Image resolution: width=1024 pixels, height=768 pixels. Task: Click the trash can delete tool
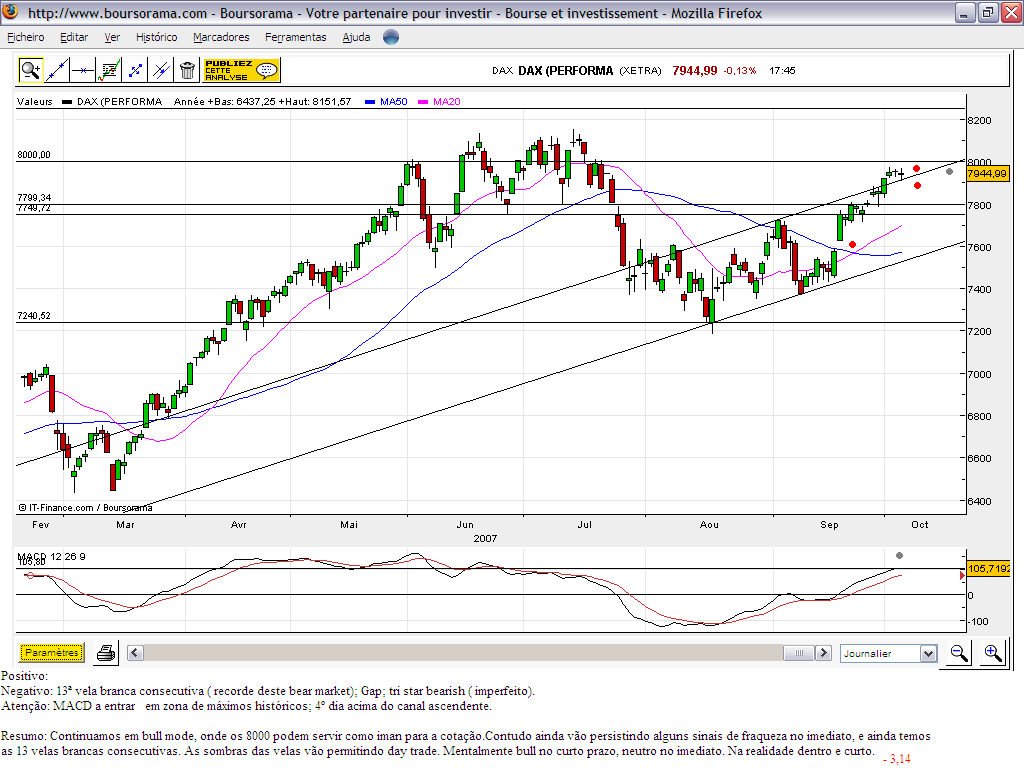pos(187,70)
